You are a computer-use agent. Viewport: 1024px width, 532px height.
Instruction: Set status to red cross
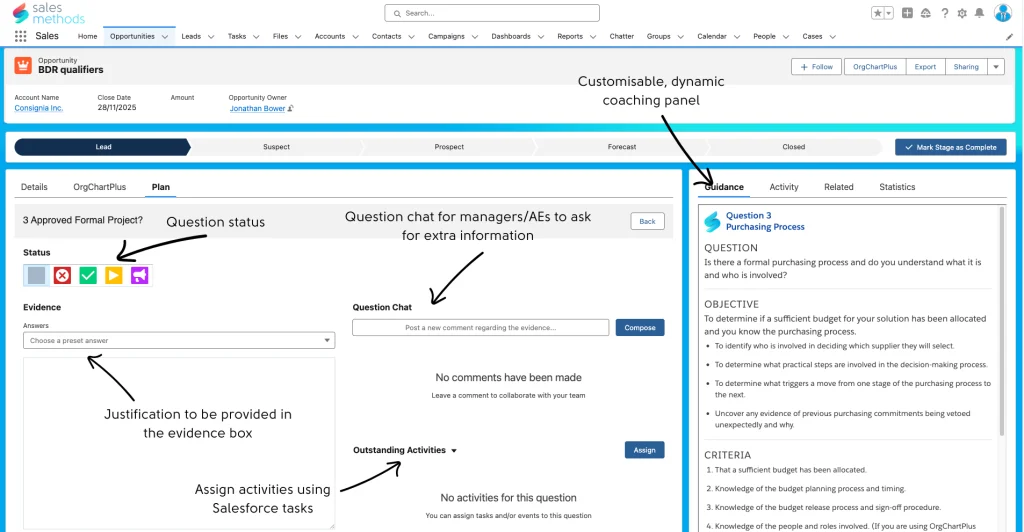(62, 275)
